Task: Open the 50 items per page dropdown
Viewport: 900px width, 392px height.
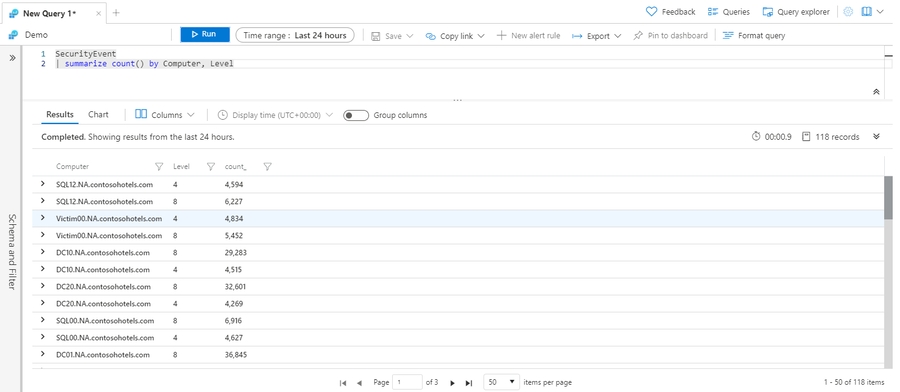Action: [x=502, y=382]
